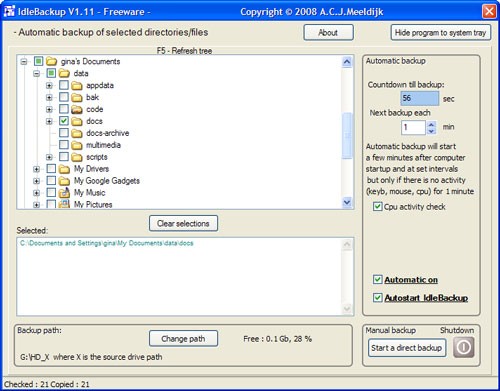Open the About dialog
The width and height of the screenshot is (500, 391).
(328, 33)
